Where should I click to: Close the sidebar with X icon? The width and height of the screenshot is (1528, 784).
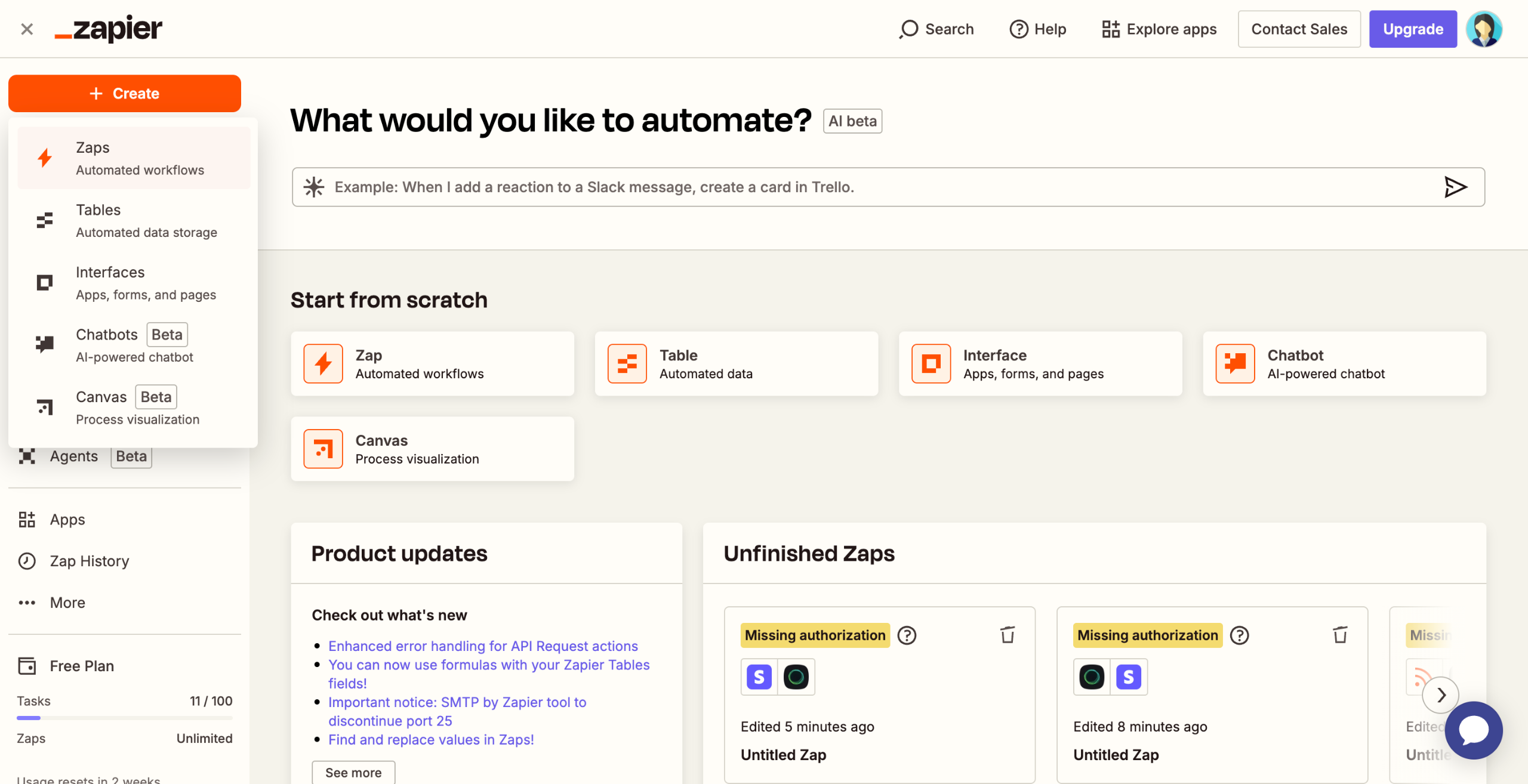pos(26,29)
